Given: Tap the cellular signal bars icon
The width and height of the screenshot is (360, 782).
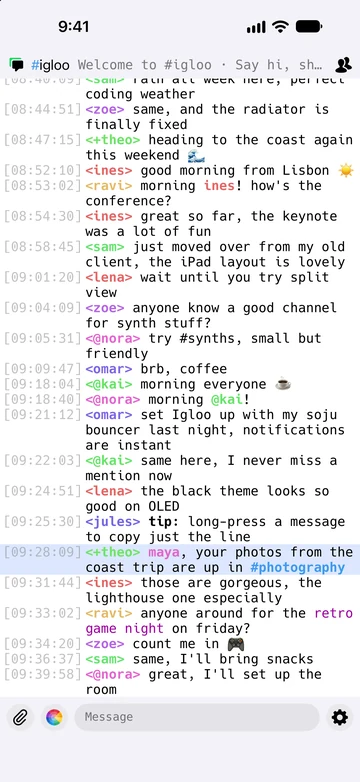Looking at the screenshot, I should pyautogui.click(x=256, y=27).
